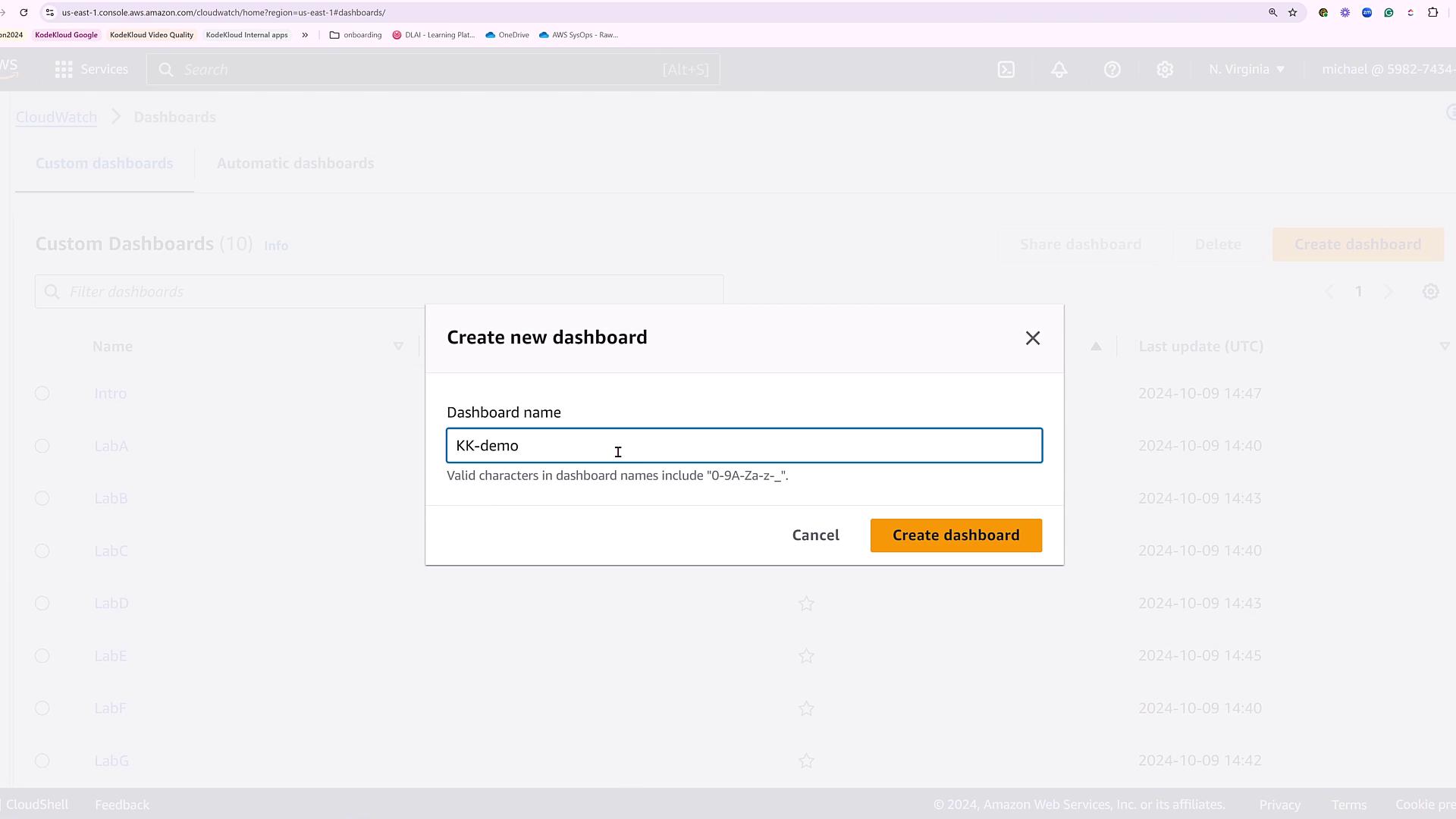The width and height of the screenshot is (1456, 819).
Task: Open the notifications bell icon
Action: (x=1059, y=70)
